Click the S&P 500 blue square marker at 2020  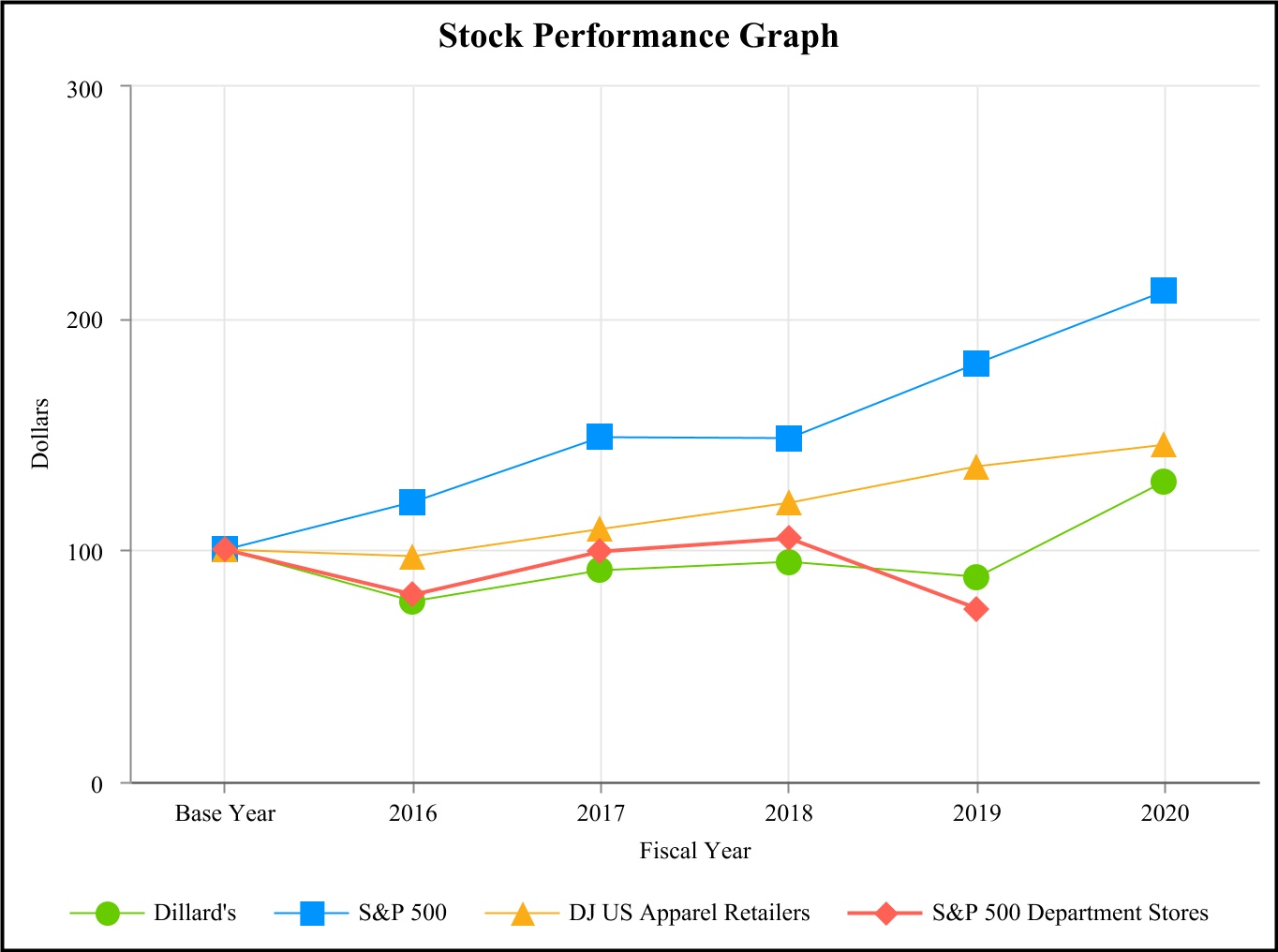pyautogui.click(x=1164, y=290)
